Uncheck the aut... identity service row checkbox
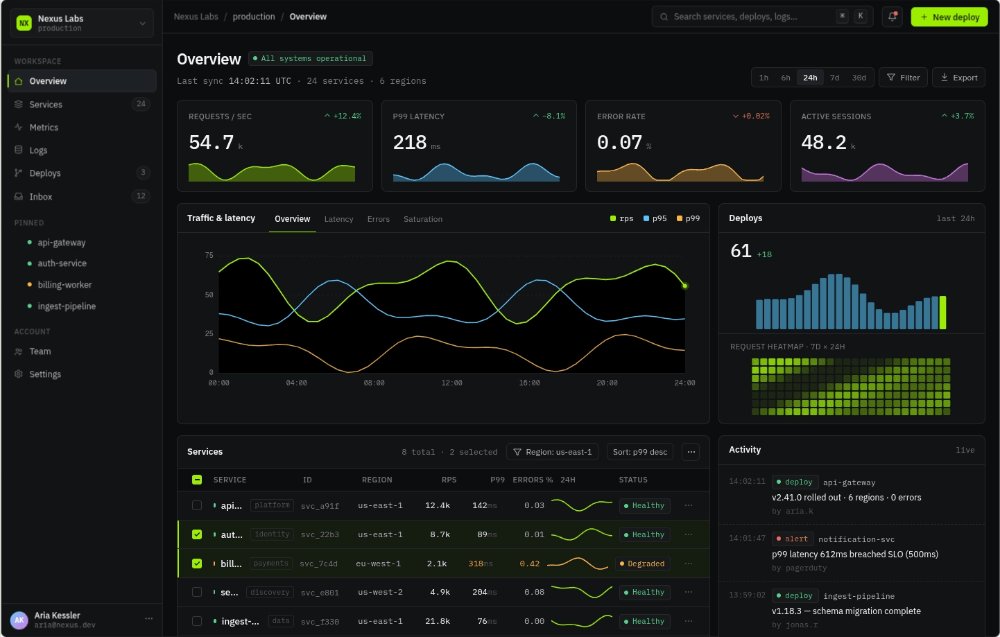 (197, 534)
